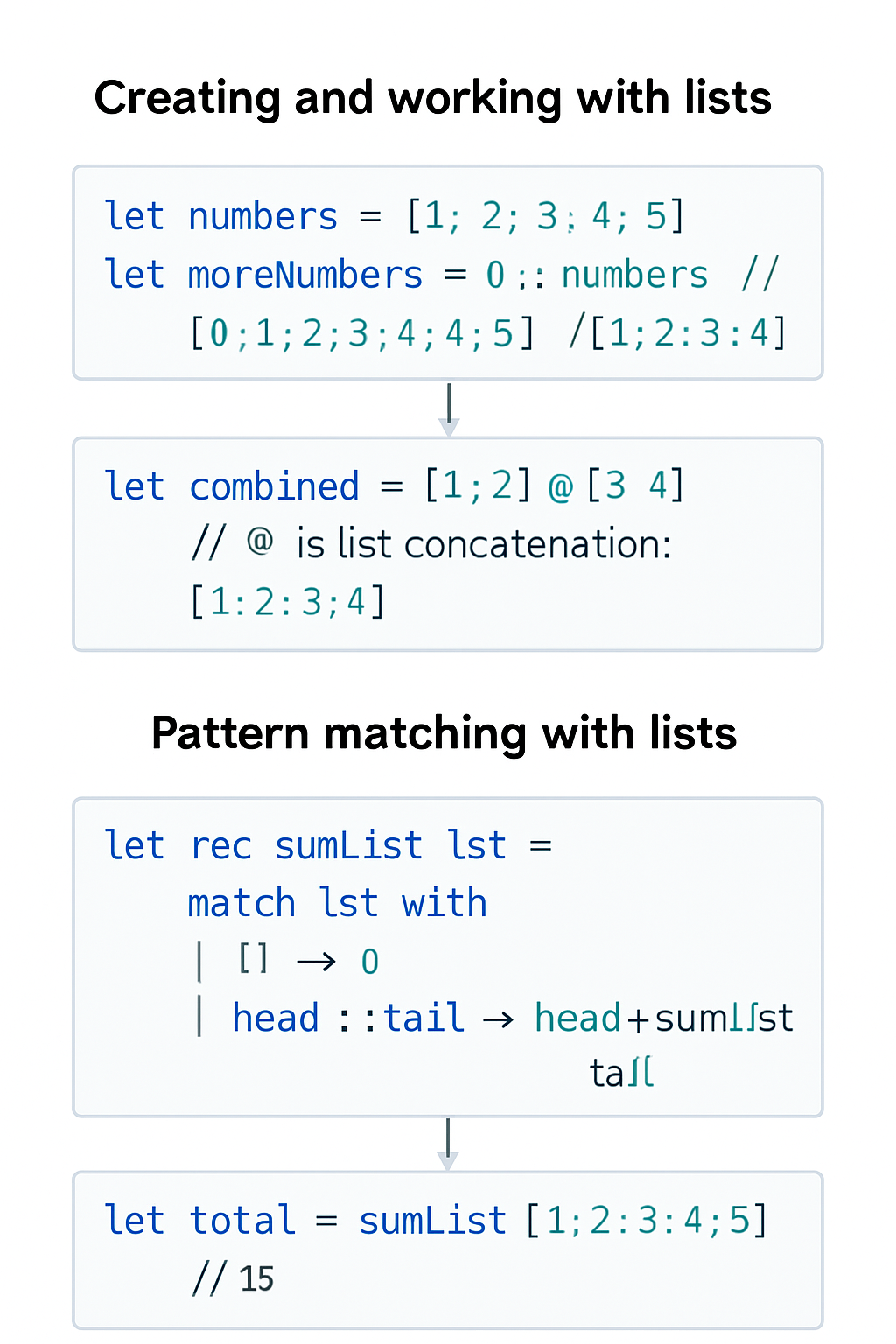
Task: Click the pipe before the empty list pattern
Action: pyautogui.click(x=200, y=962)
